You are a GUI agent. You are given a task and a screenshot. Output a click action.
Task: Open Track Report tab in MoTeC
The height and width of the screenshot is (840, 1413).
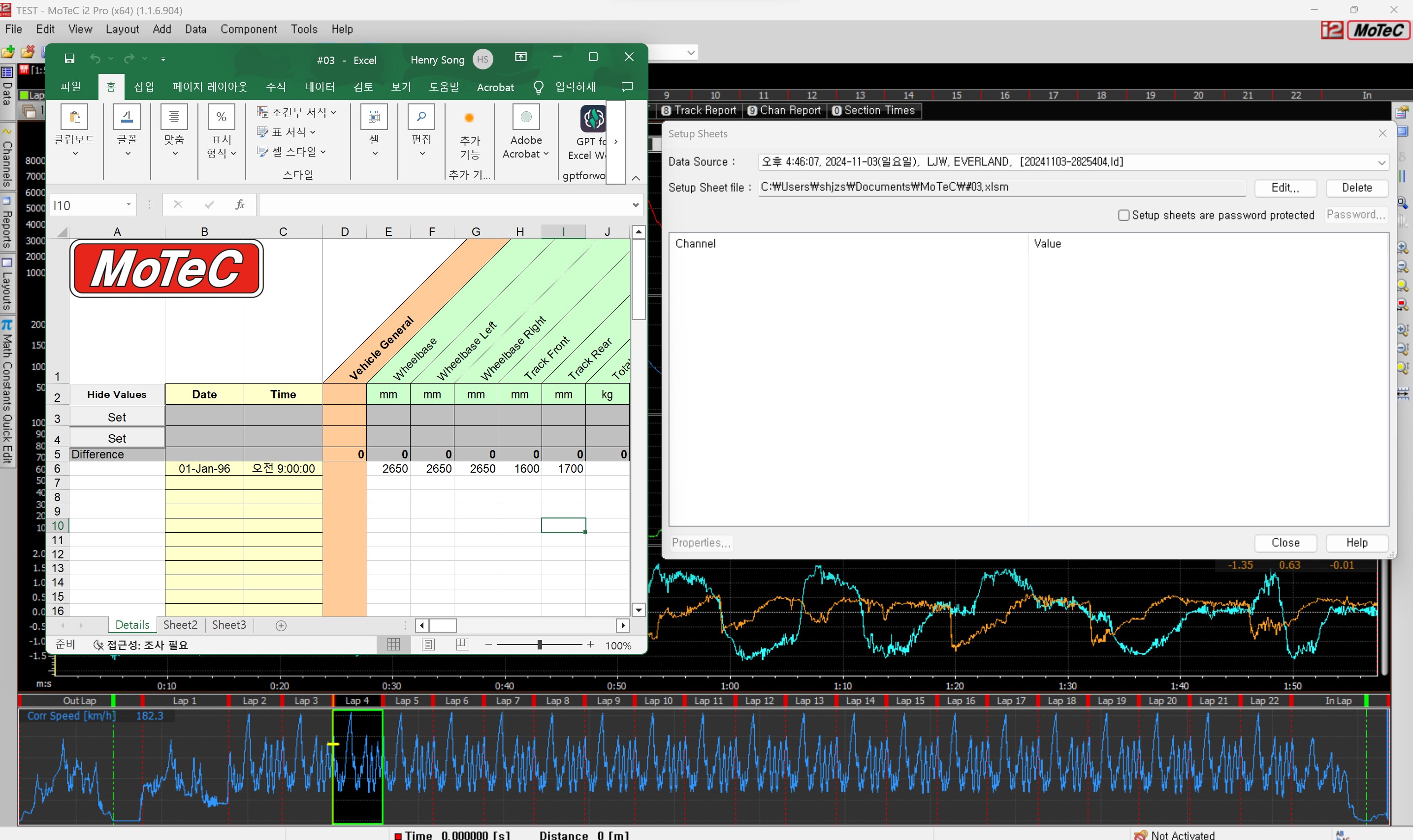click(x=700, y=110)
